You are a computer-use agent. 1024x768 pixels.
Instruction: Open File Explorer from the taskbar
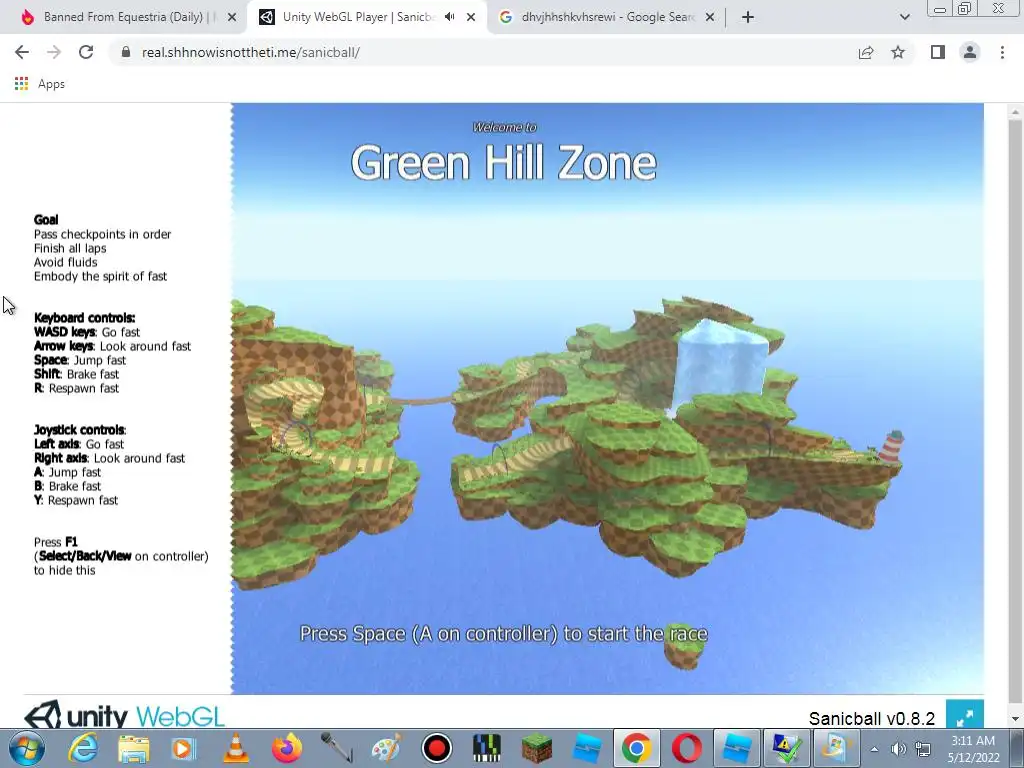(133, 748)
